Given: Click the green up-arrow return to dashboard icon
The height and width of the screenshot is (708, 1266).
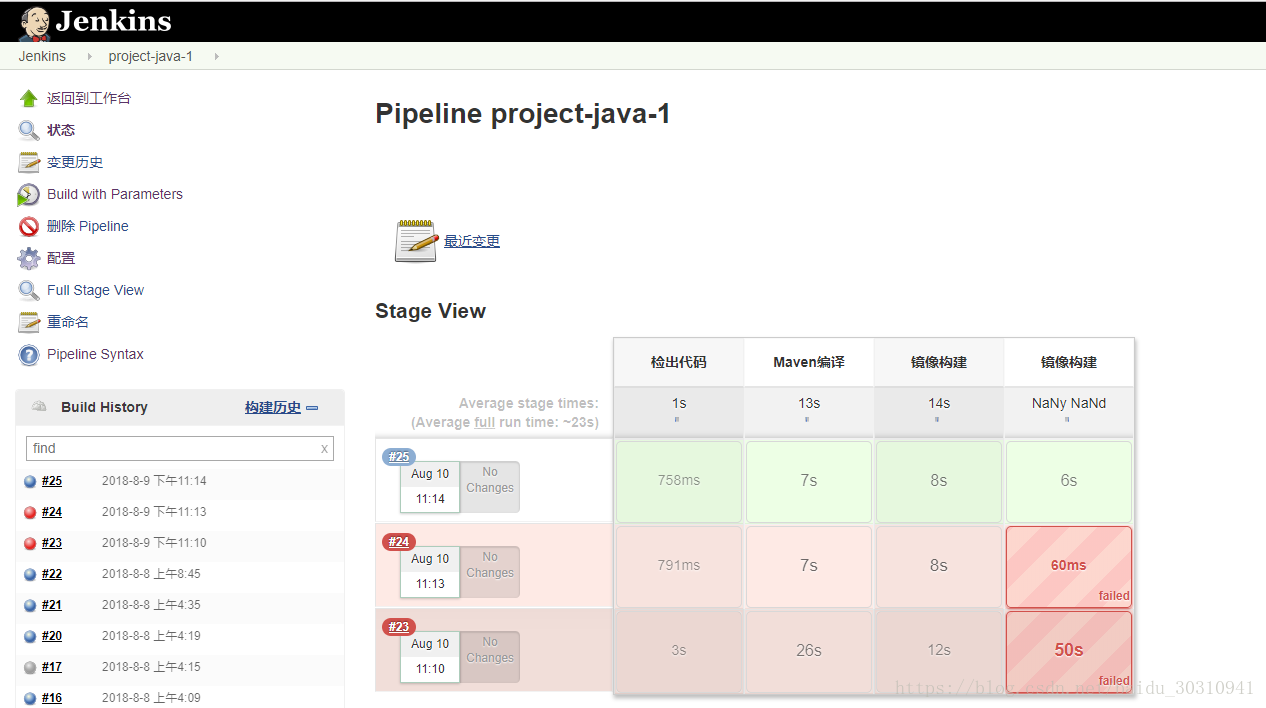Looking at the screenshot, I should tap(29, 98).
